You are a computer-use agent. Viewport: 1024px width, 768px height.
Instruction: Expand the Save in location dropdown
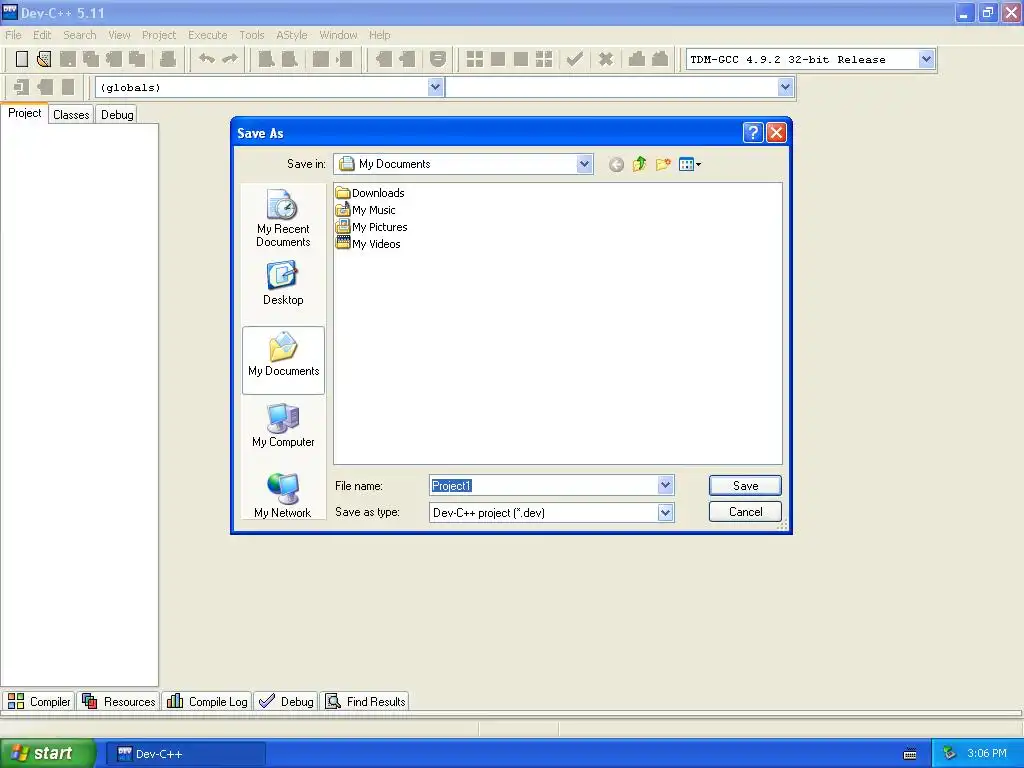(584, 164)
